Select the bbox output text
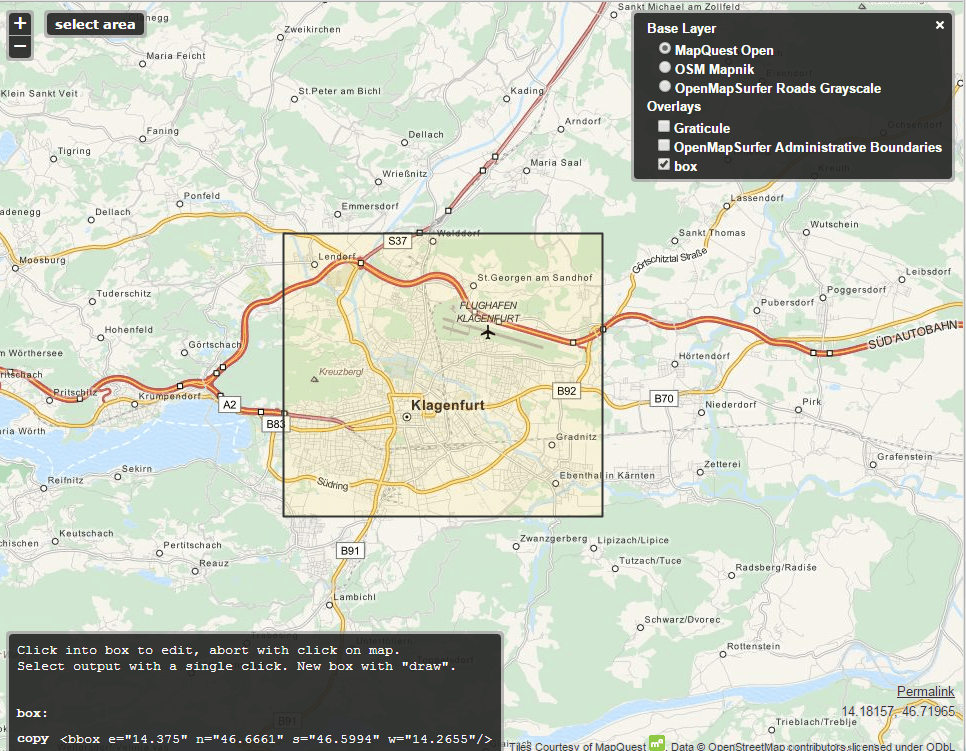 tap(276, 739)
